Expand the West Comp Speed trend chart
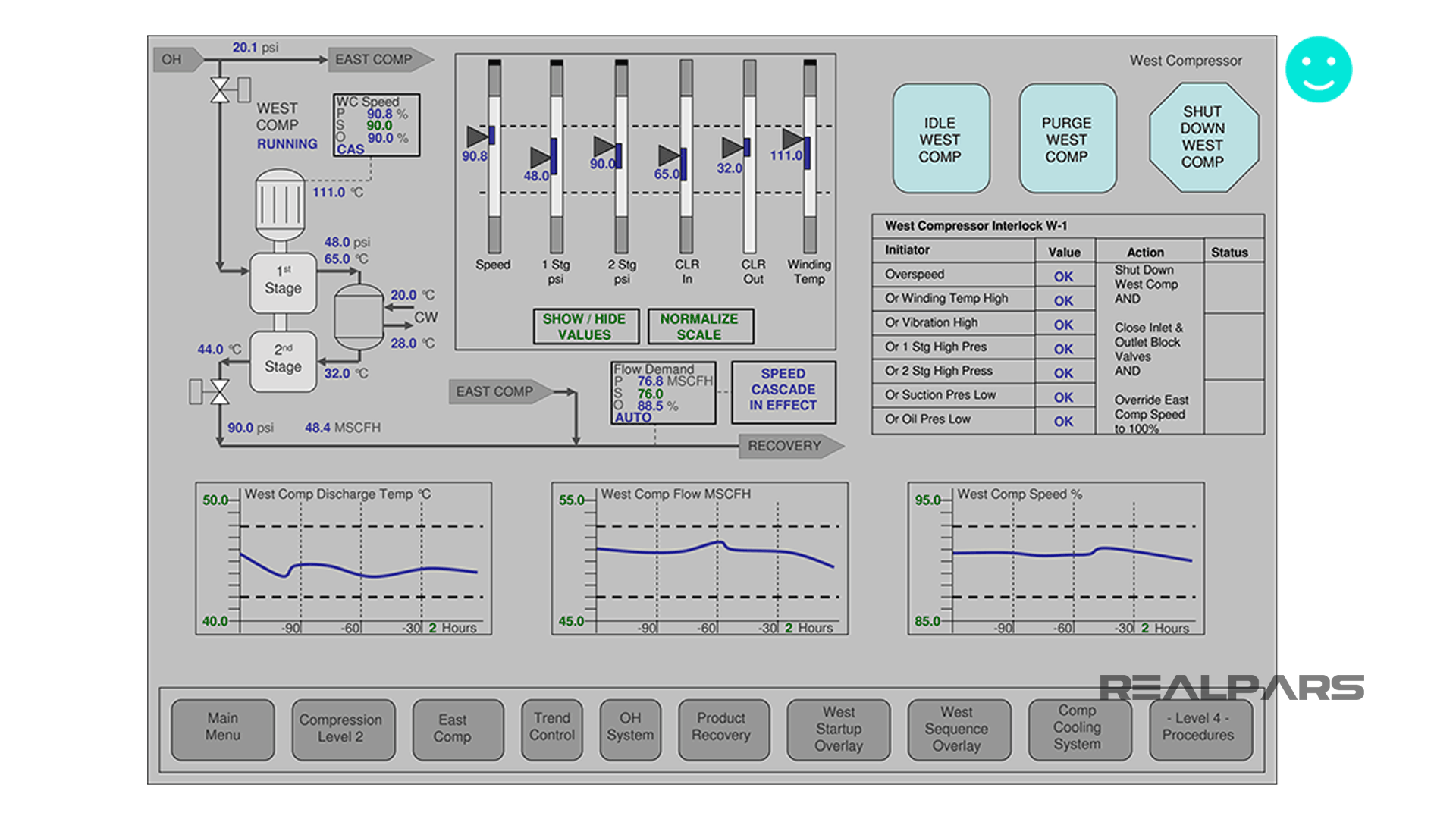The image size is (1456, 819). tap(1058, 557)
